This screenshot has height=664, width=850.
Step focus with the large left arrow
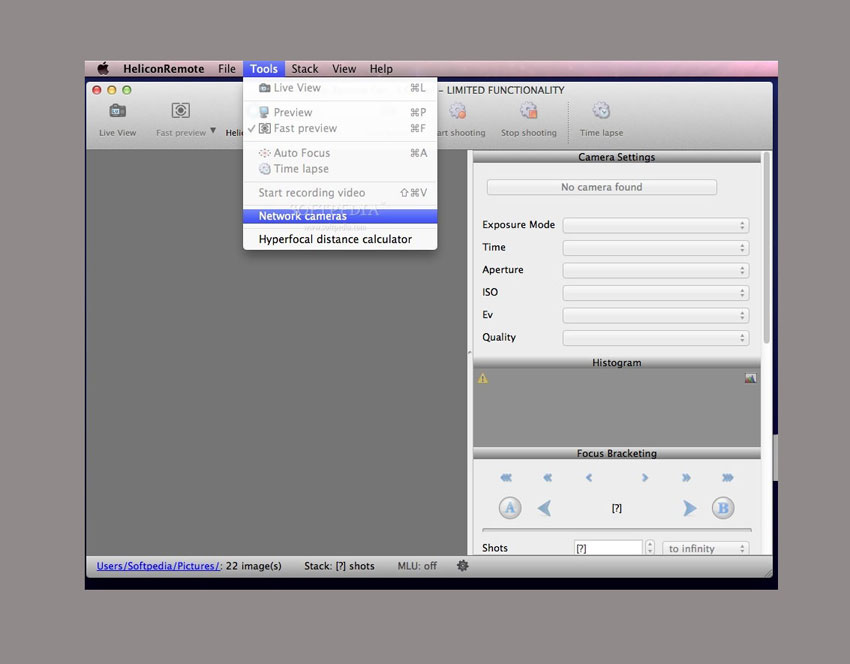(545, 508)
